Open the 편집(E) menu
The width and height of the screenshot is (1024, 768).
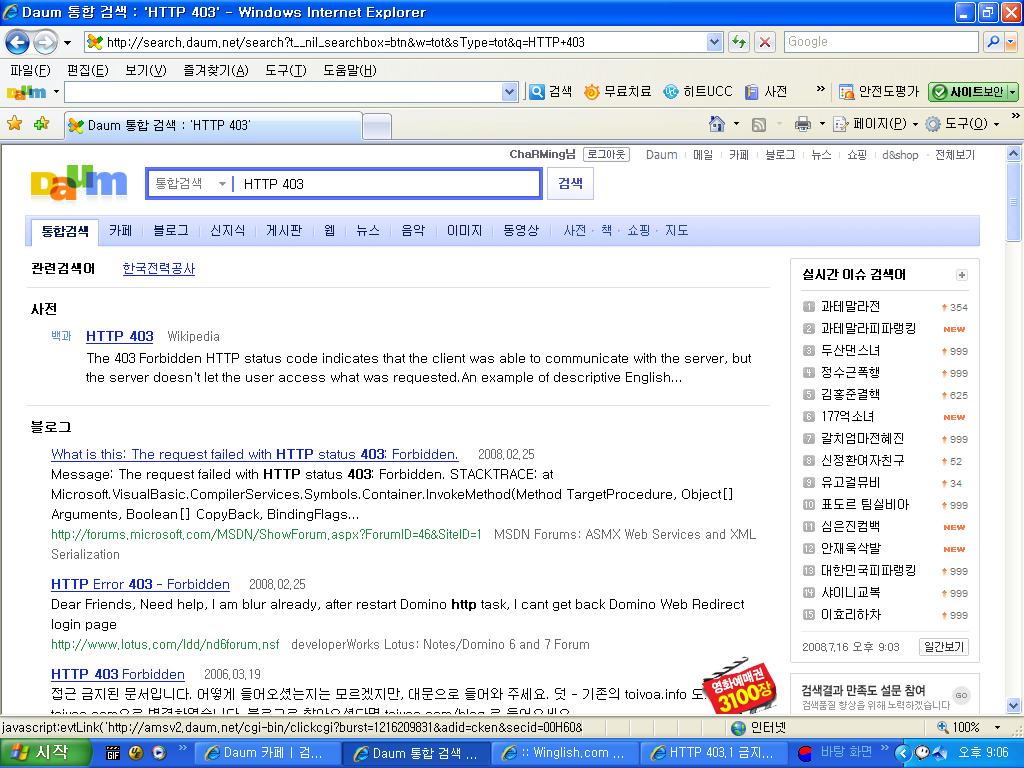click(x=88, y=70)
